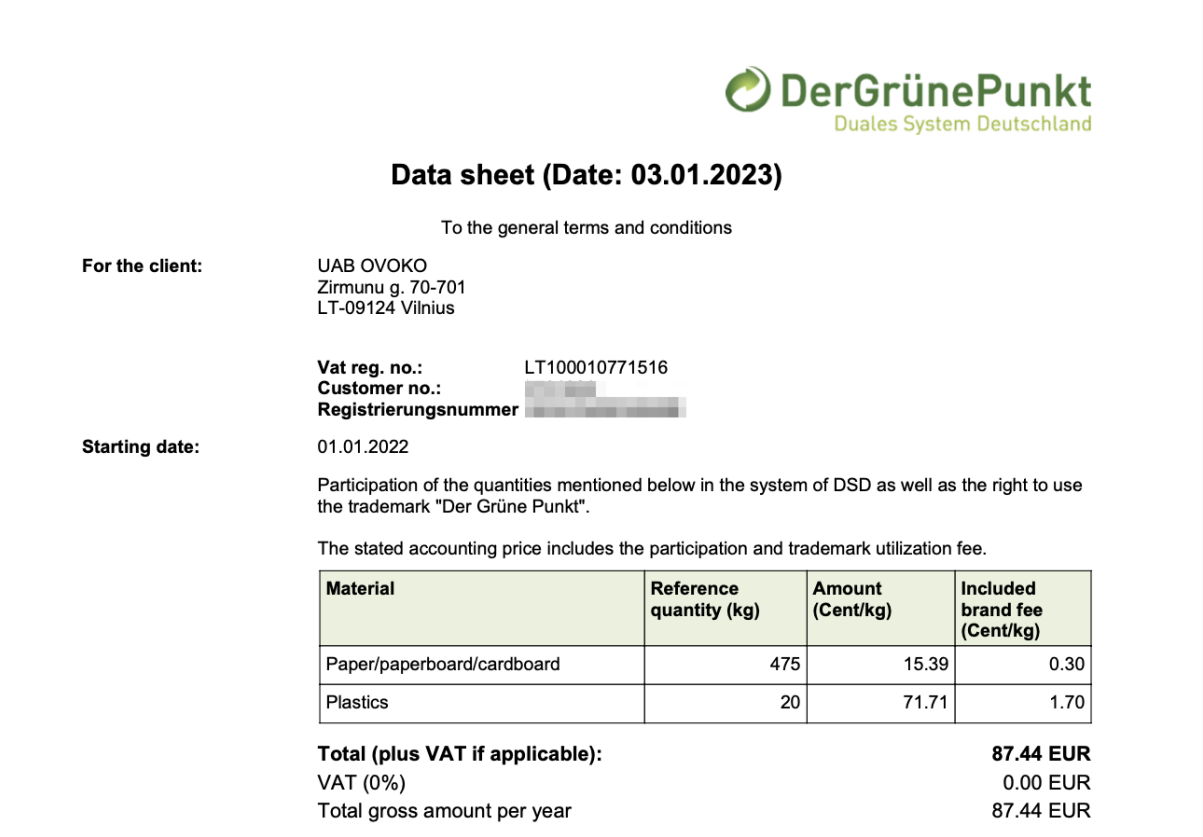Click the Duales System Deutschland tagline
Image resolution: width=1203 pixels, height=837 pixels.
pos(962,125)
